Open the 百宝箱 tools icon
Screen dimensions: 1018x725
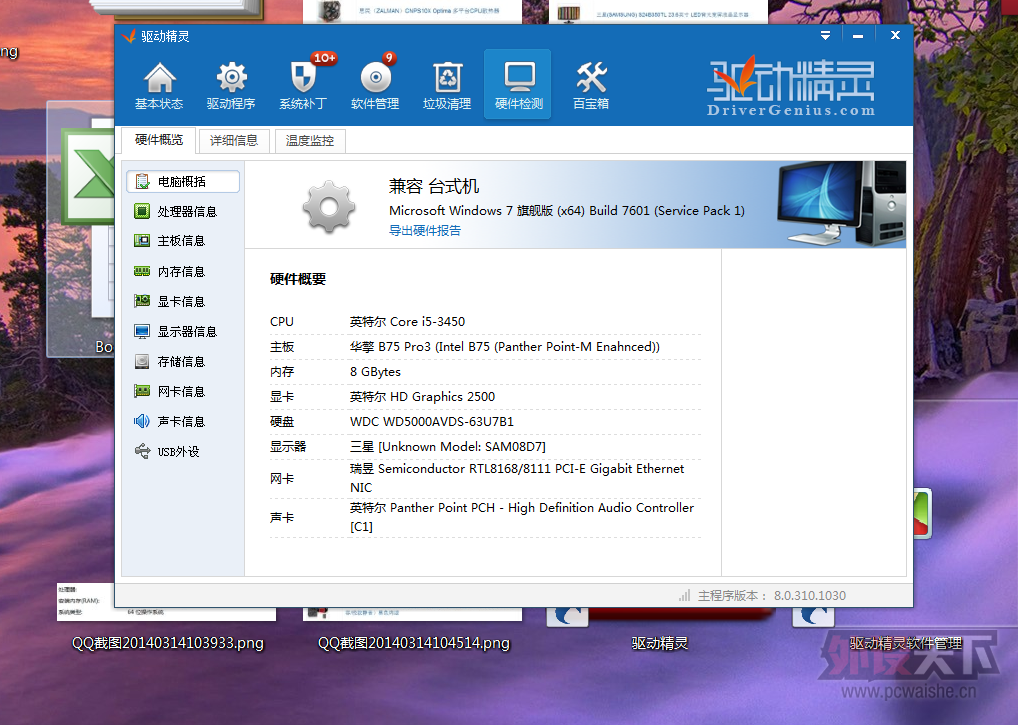(591, 77)
